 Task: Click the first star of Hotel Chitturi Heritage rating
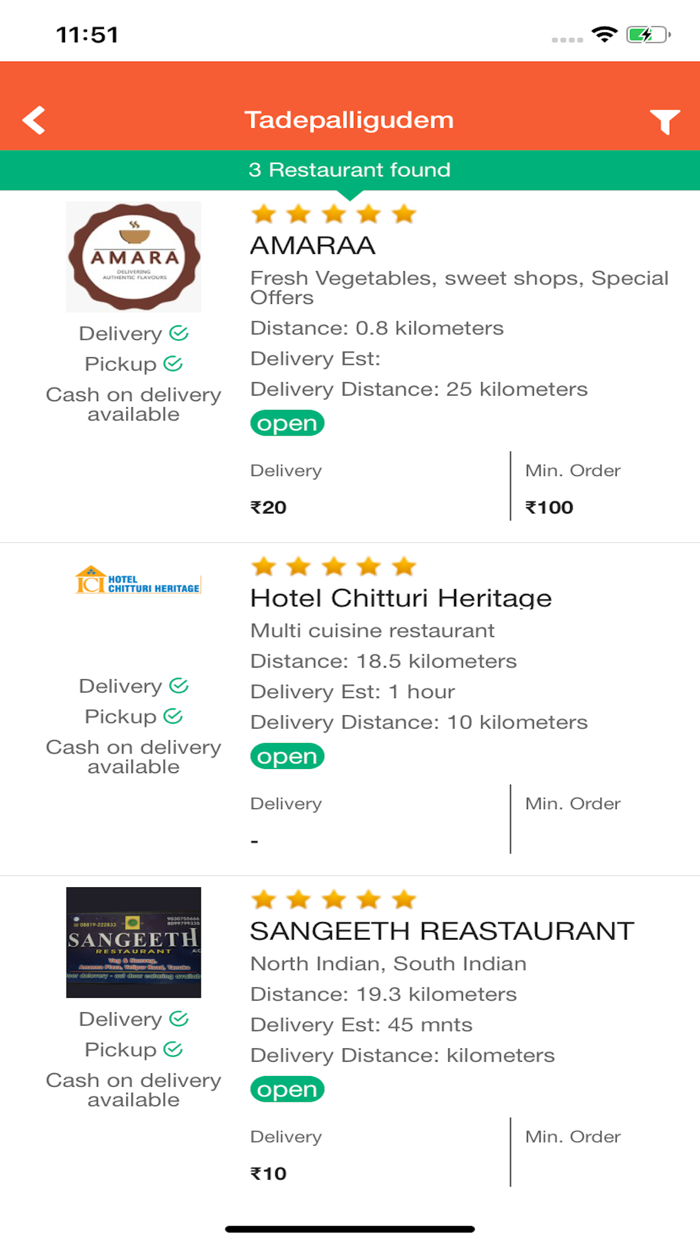[x=264, y=566]
